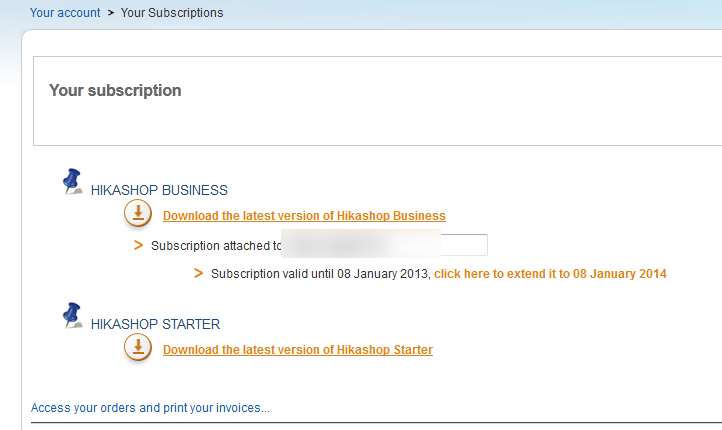Click the HIKASHOP BUSINESS title text
The height and width of the screenshot is (430, 722).
159,190
